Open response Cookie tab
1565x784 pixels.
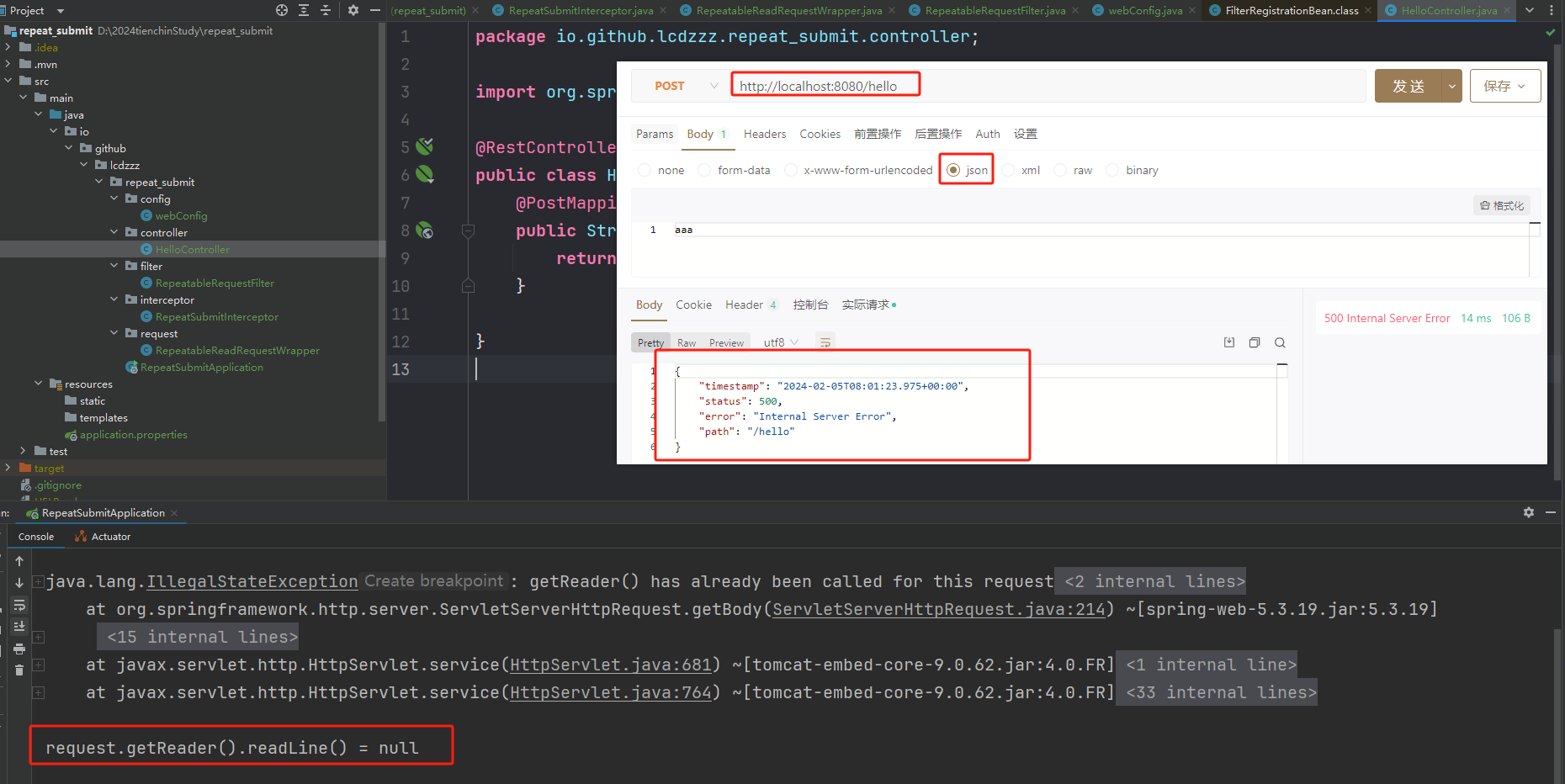click(694, 305)
